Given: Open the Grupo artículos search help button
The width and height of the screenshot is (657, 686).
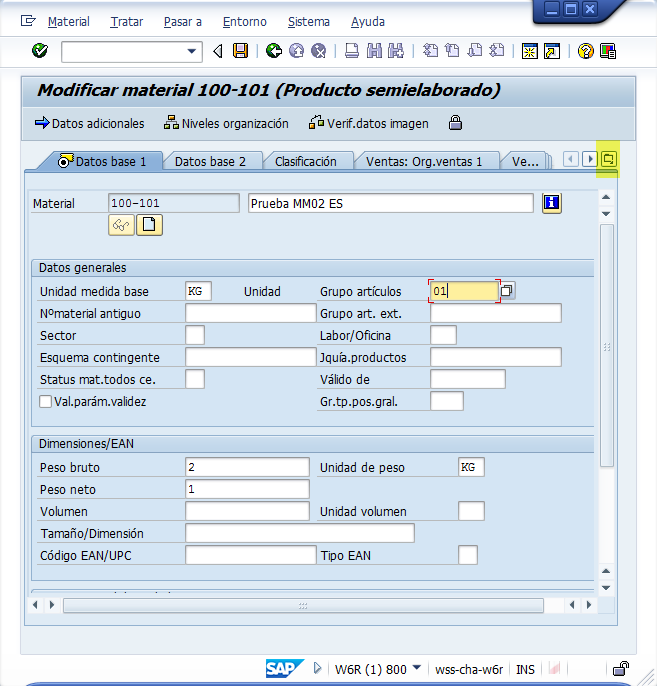Looking at the screenshot, I should coord(507,291).
